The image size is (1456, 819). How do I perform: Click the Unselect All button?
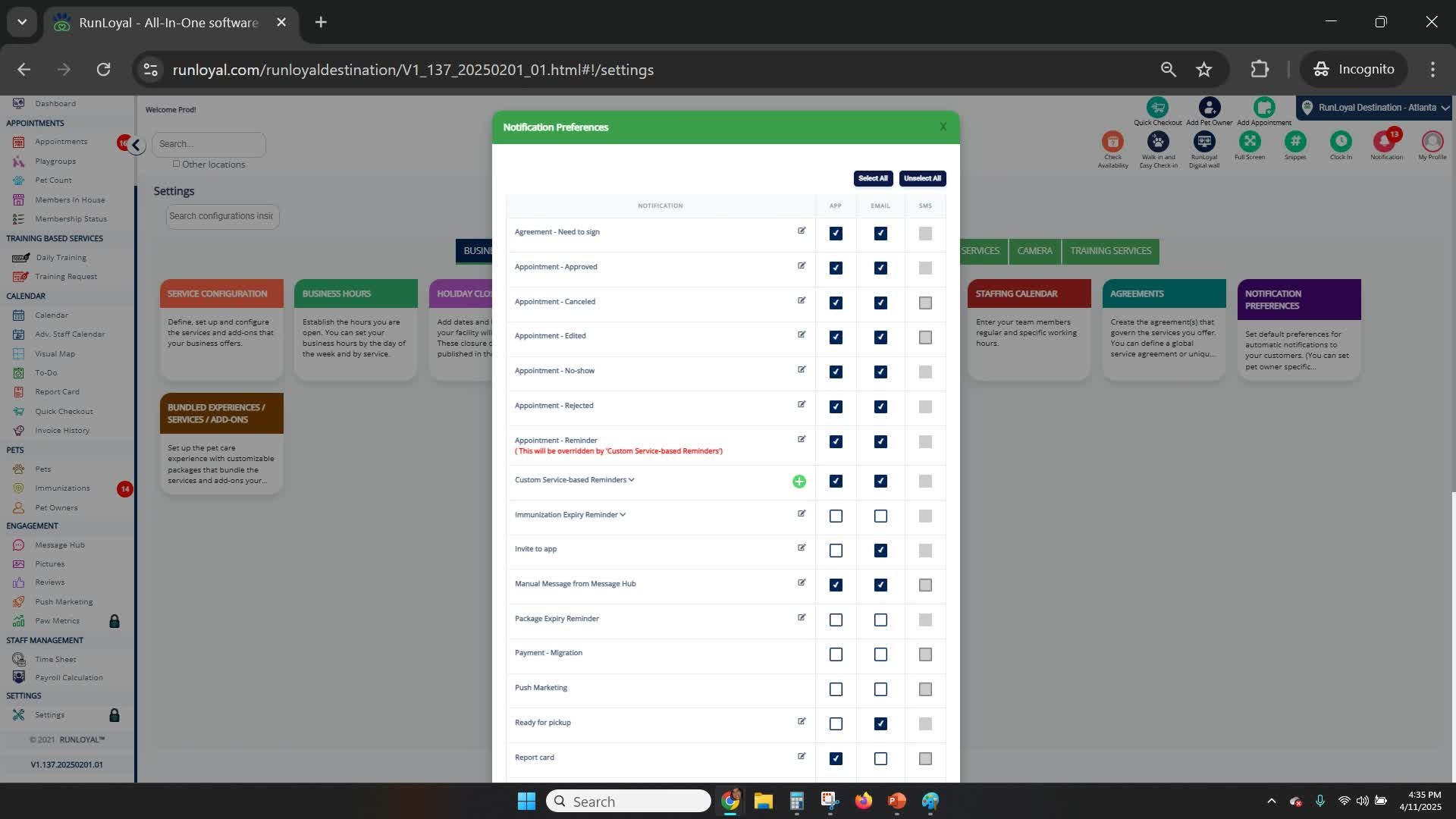click(x=922, y=178)
